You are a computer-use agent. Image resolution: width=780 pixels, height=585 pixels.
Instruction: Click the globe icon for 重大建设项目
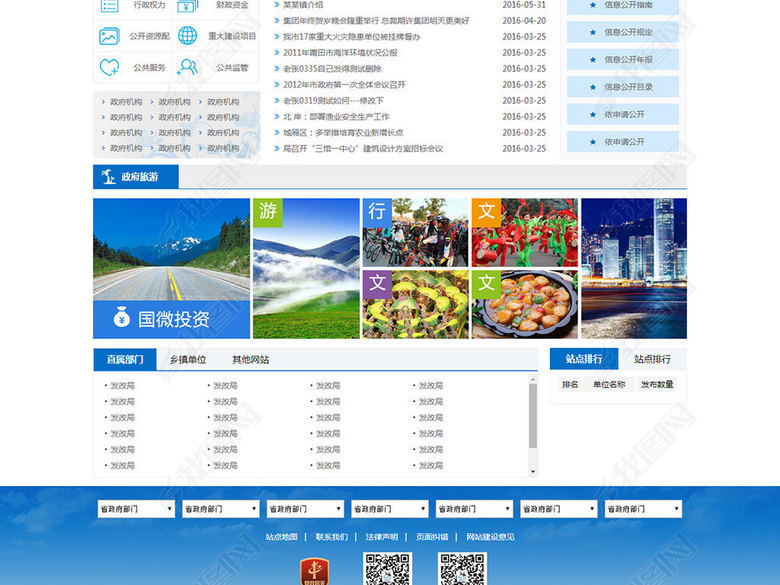click(x=187, y=36)
